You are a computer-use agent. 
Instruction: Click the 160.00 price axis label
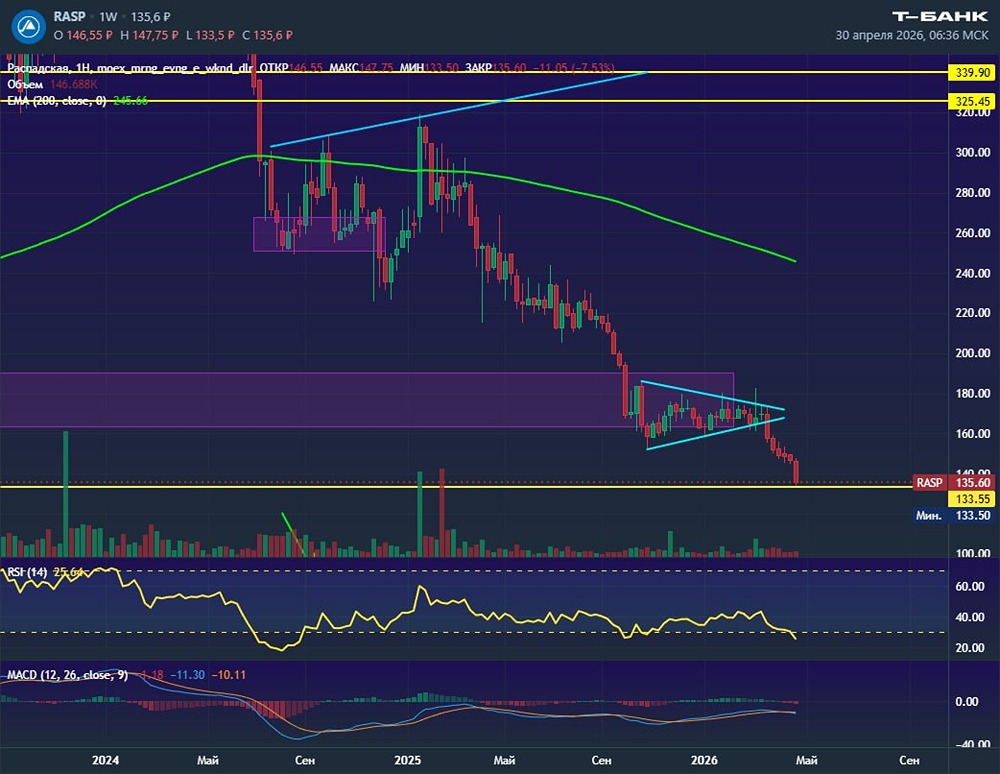click(x=973, y=434)
